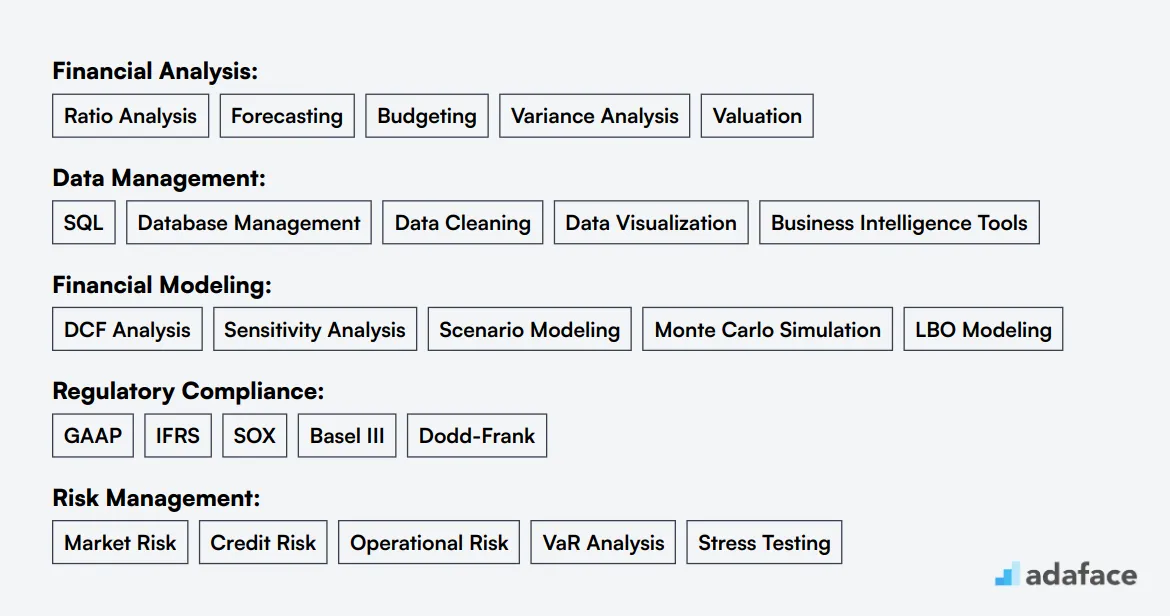Screen dimensions: 1170x616
Task: Click the Dodd-Frank tag
Action: (477, 436)
